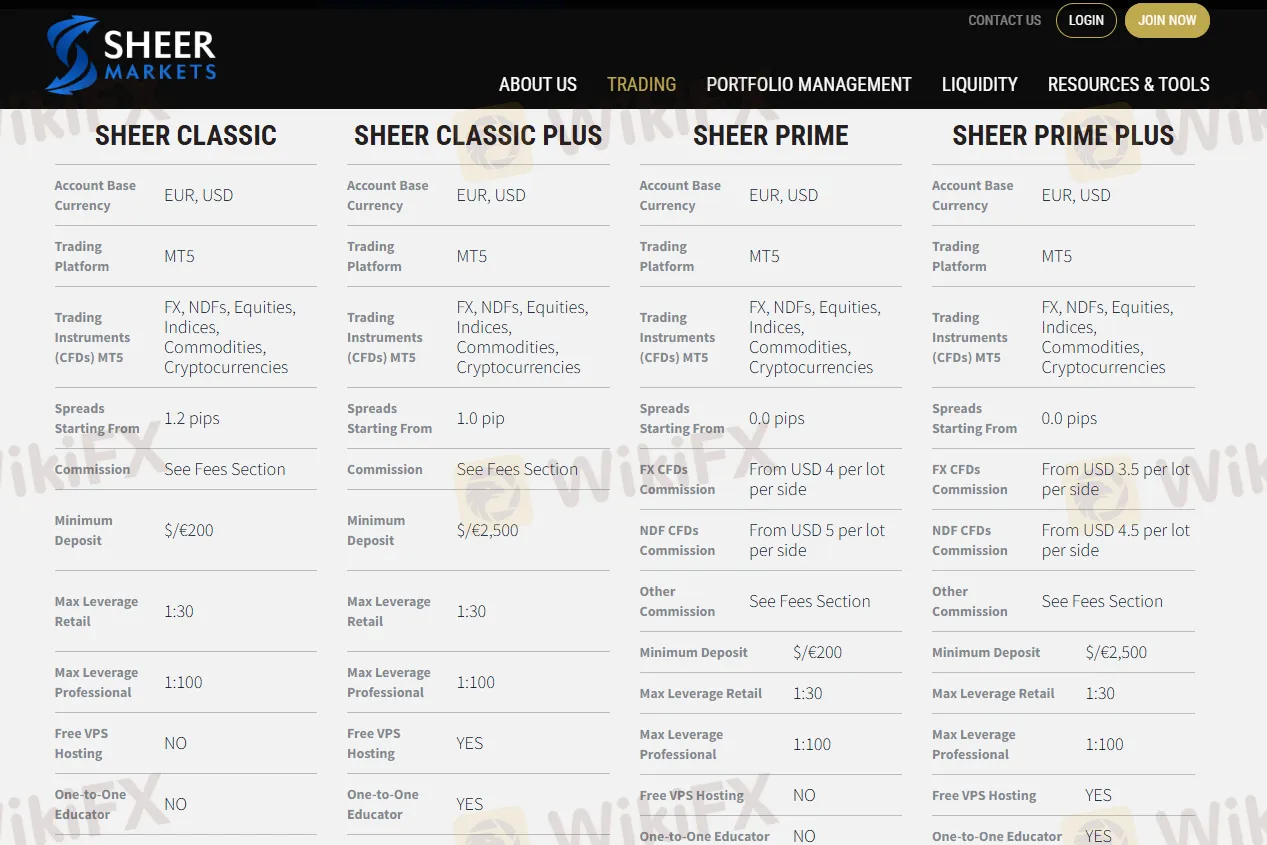This screenshot has height=845, width=1267.
Task: Open the About Us menu
Action: pyautogui.click(x=538, y=84)
